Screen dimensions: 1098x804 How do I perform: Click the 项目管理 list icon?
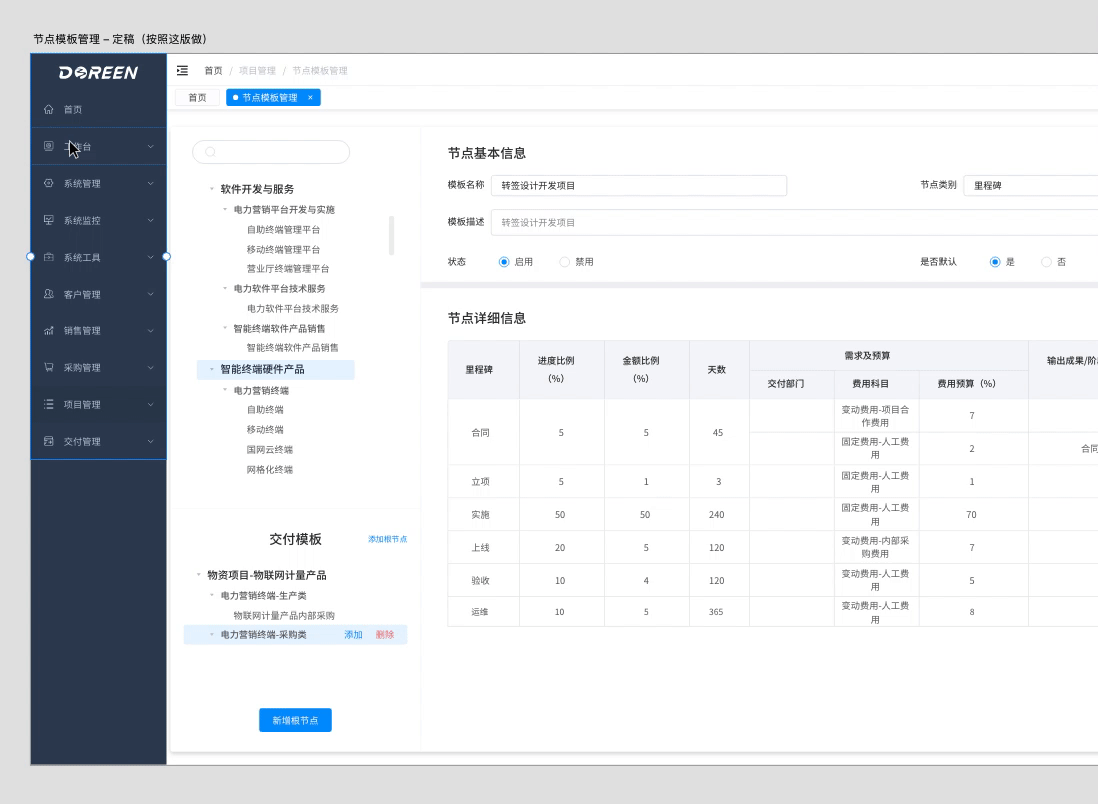pyautogui.click(x=48, y=404)
